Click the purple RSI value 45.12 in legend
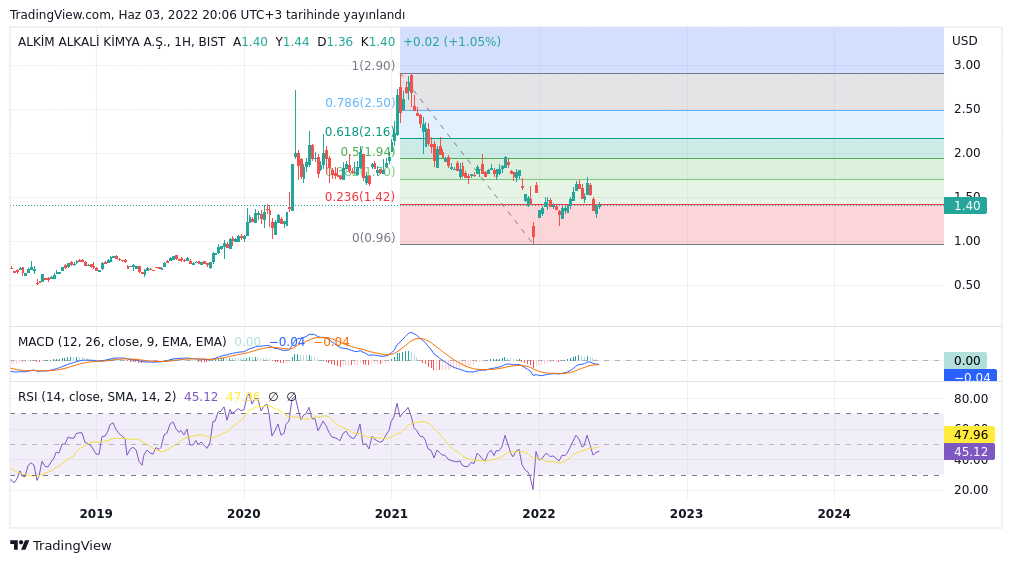The height and width of the screenshot is (563, 1012). (201, 396)
